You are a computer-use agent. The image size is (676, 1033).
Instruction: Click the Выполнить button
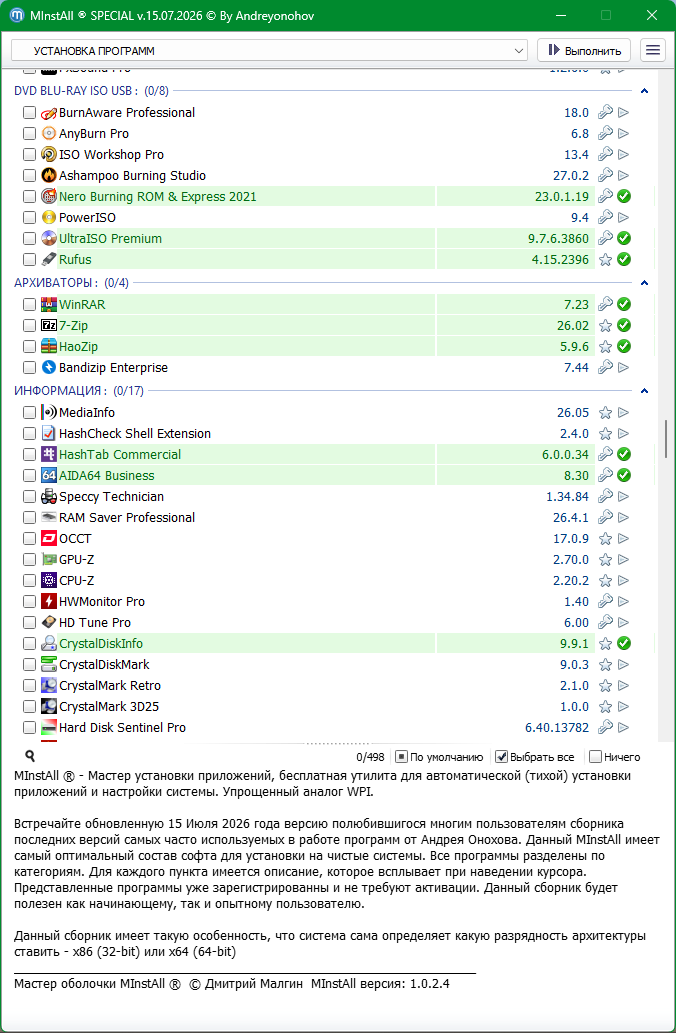(x=584, y=51)
